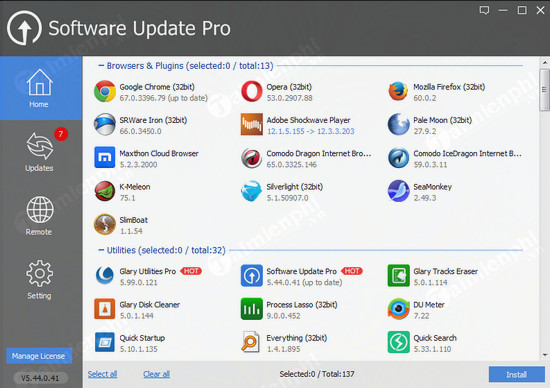Click the feedback icon in title bar
The width and height of the screenshot is (550, 388).
484,10
